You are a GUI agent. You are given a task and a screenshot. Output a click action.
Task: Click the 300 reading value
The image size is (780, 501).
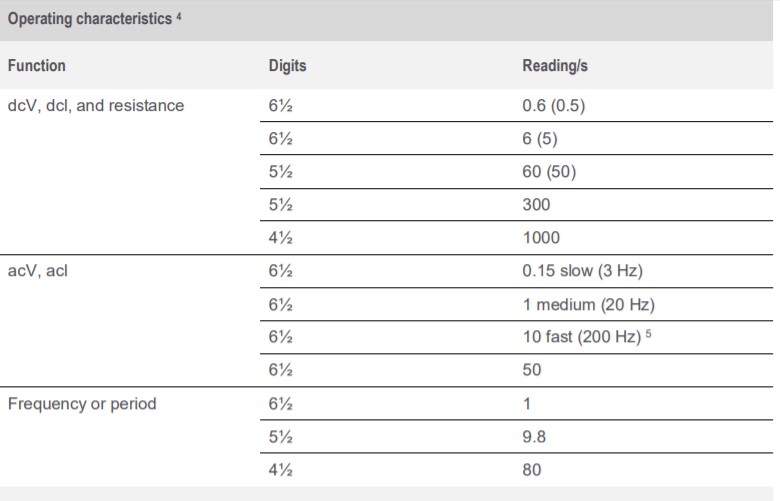click(536, 204)
